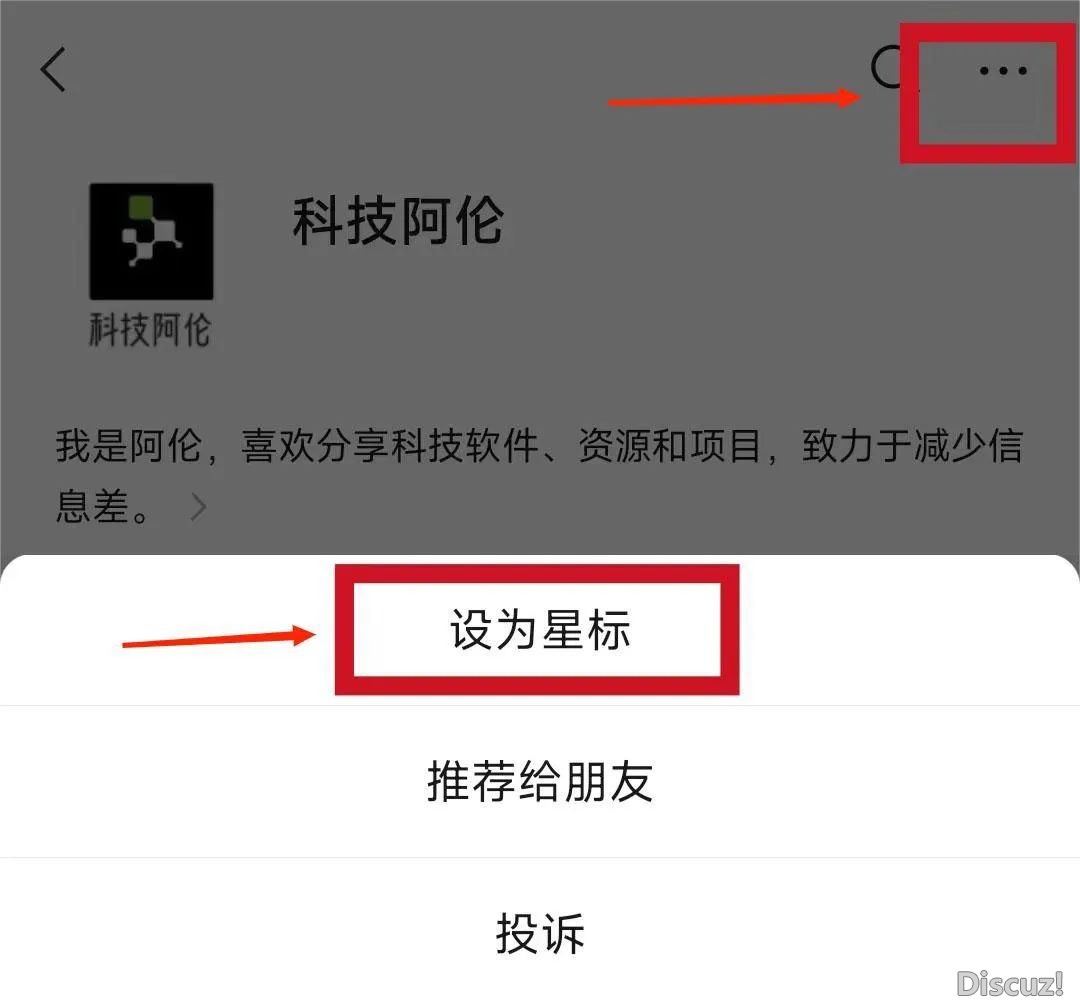Click the red arrow pointing at 设为星标
The width and height of the screenshot is (1080, 1008).
[219, 637]
